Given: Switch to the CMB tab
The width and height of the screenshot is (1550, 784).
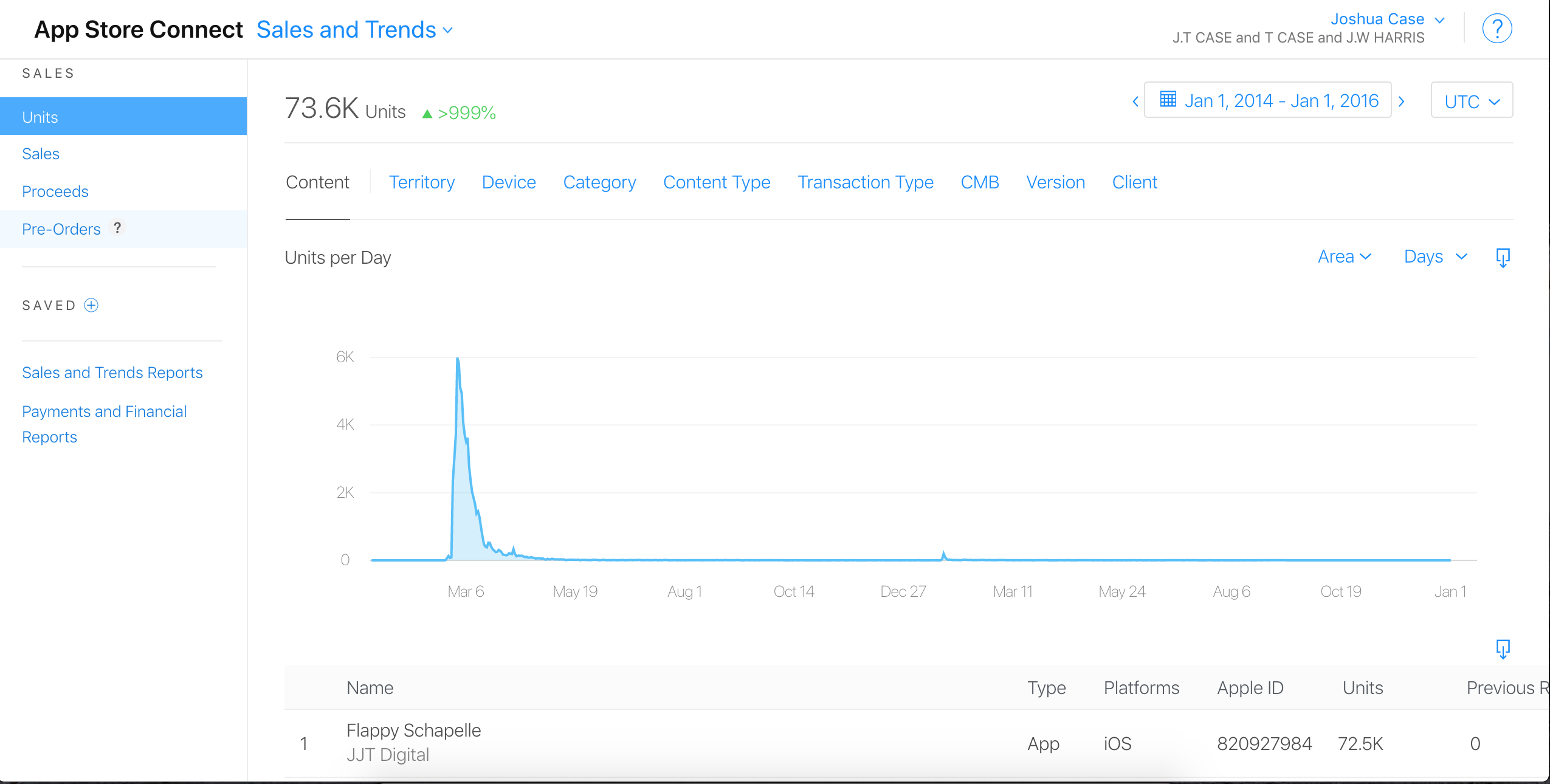Looking at the screenshot, I should [x=980, y=182].
